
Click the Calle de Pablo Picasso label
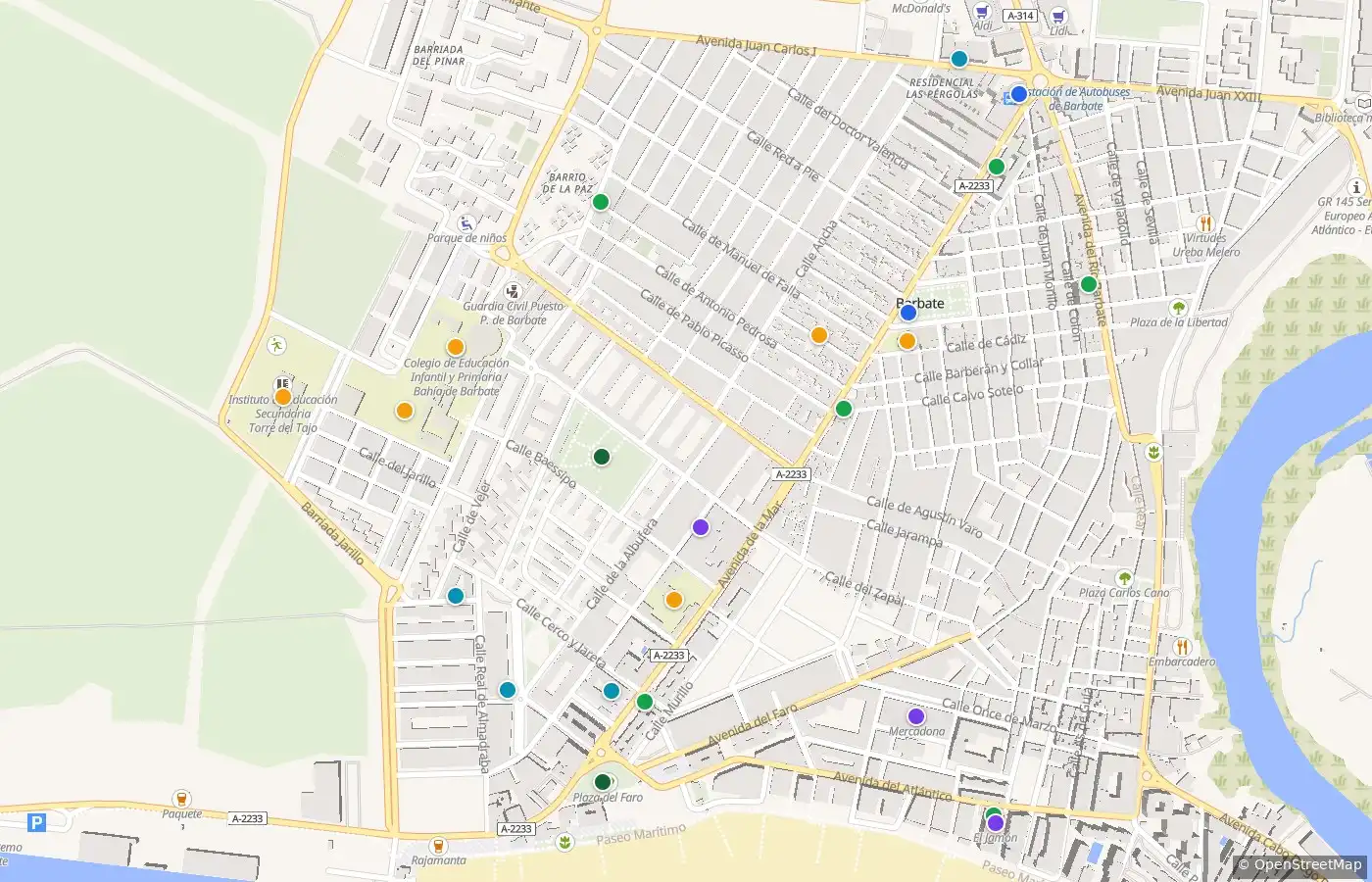[x=693, y=325]
